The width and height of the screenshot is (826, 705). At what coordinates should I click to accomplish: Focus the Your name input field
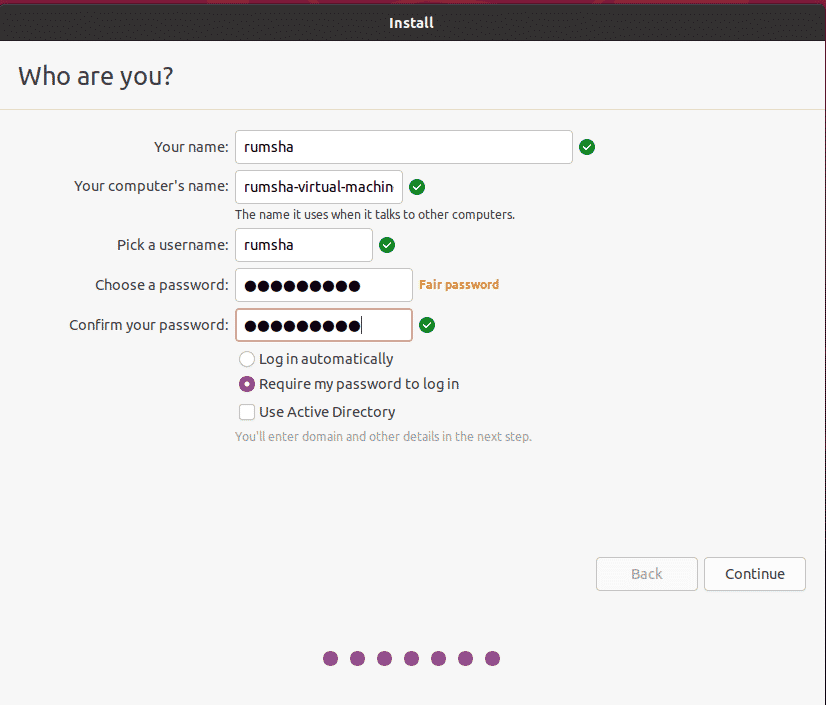(404, 147)
